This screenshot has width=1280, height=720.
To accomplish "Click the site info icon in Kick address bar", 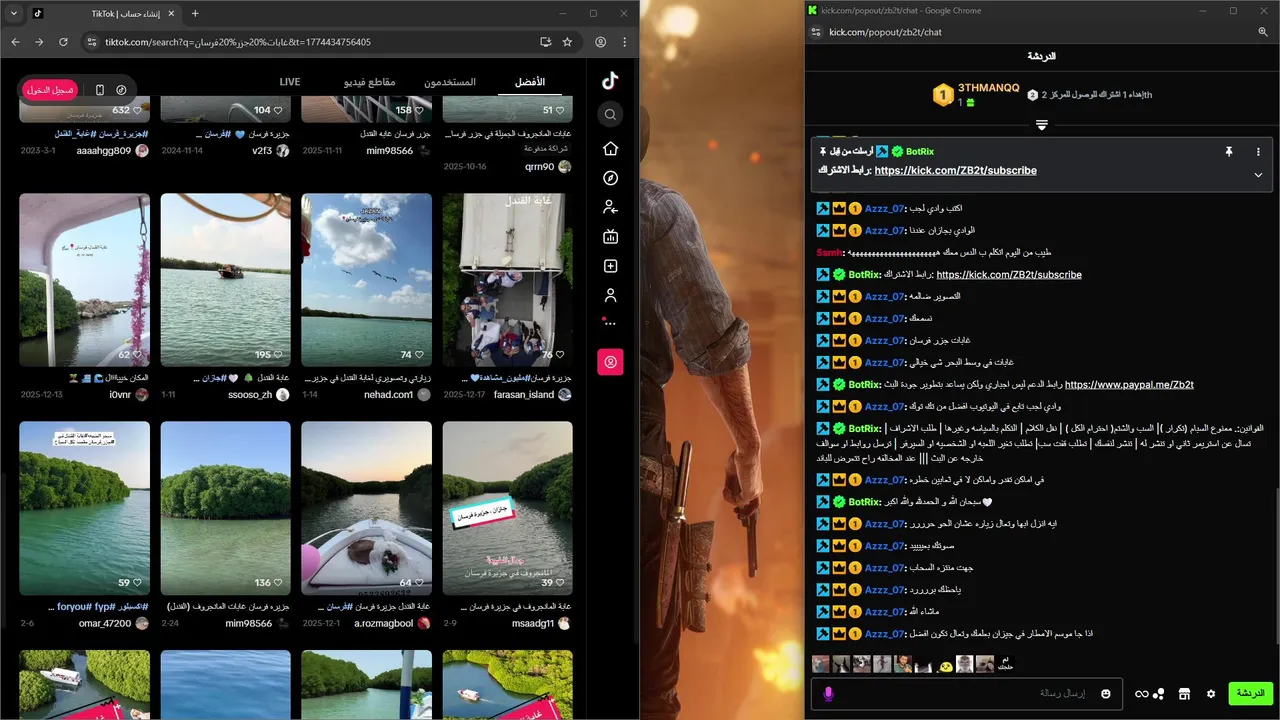I will 816,32.
